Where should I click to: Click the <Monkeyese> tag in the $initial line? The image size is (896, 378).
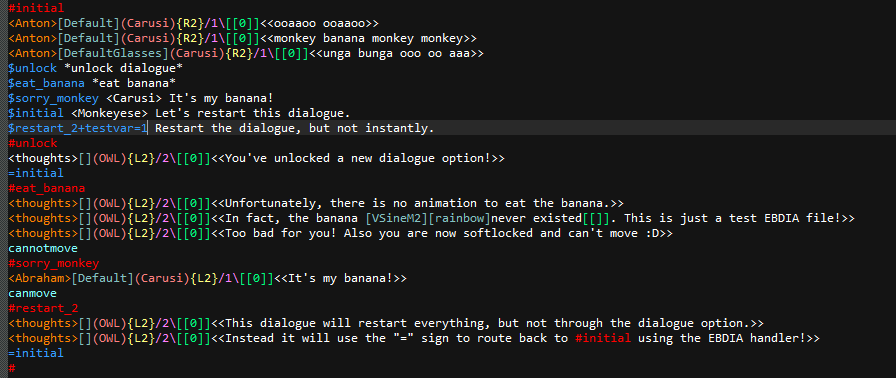[110, 113]
